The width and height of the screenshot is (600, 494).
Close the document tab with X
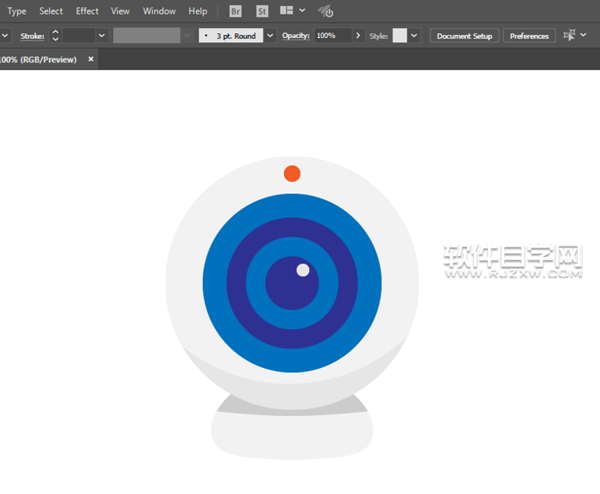[91, 59]
